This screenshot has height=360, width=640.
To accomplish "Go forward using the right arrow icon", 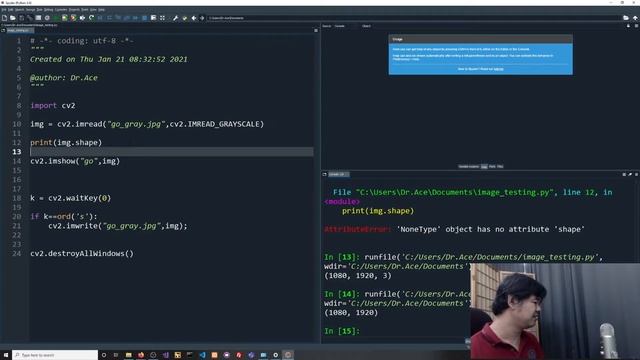I will [202, 18].
